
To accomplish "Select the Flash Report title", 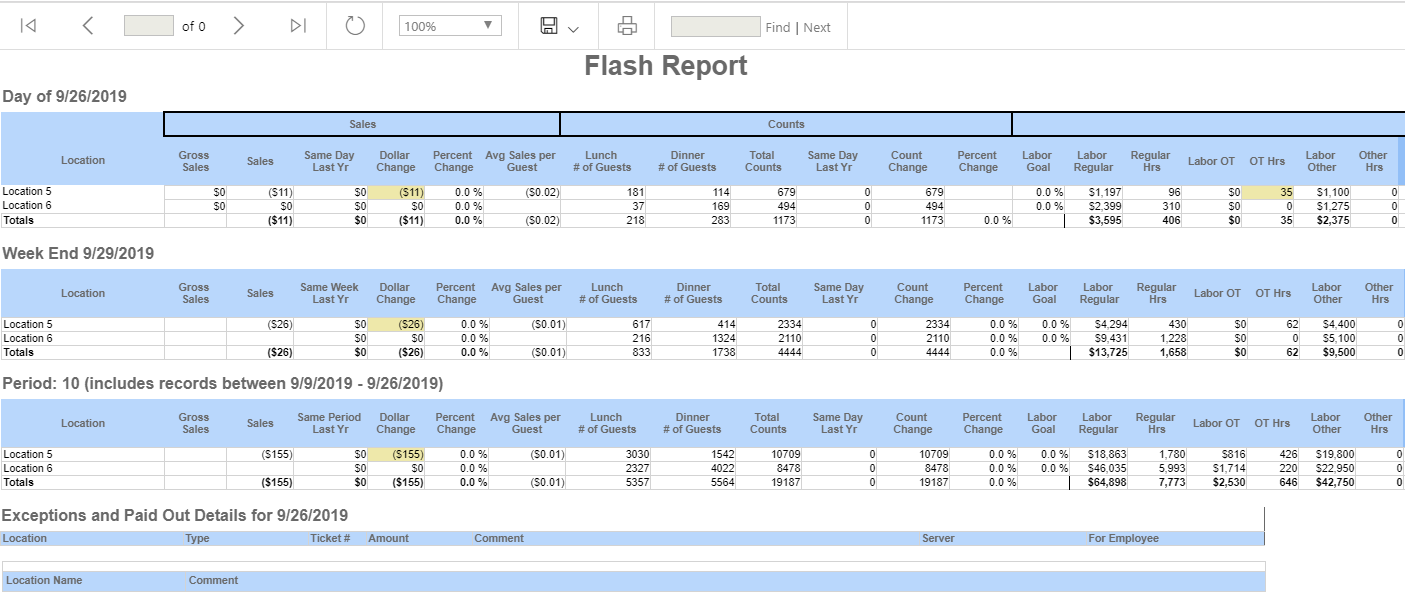I will coord(666,66).
